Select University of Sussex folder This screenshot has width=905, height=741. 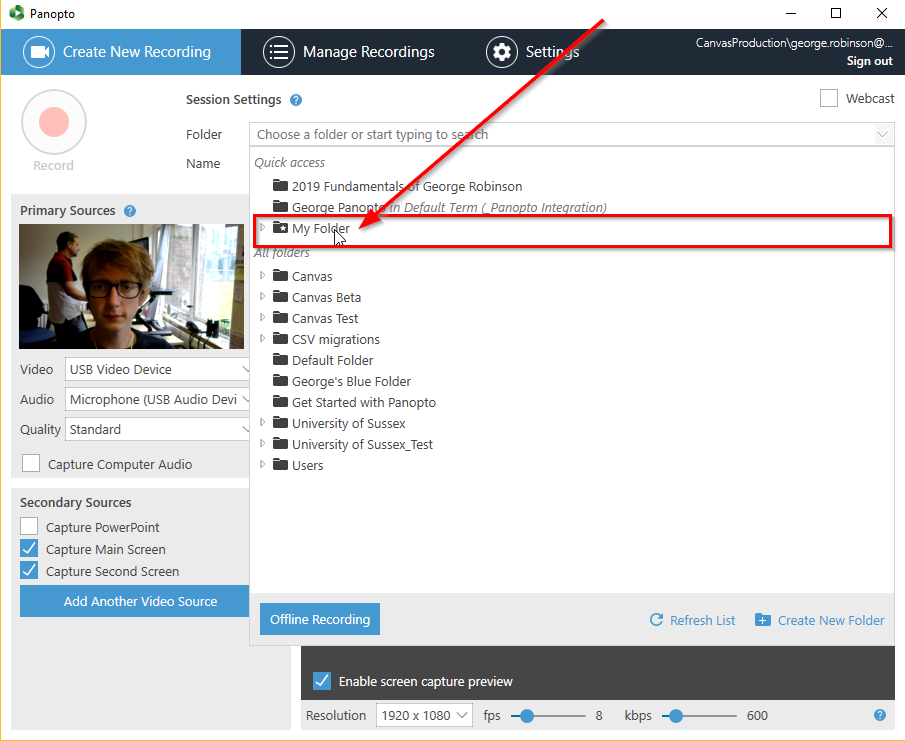coord(349,424)
